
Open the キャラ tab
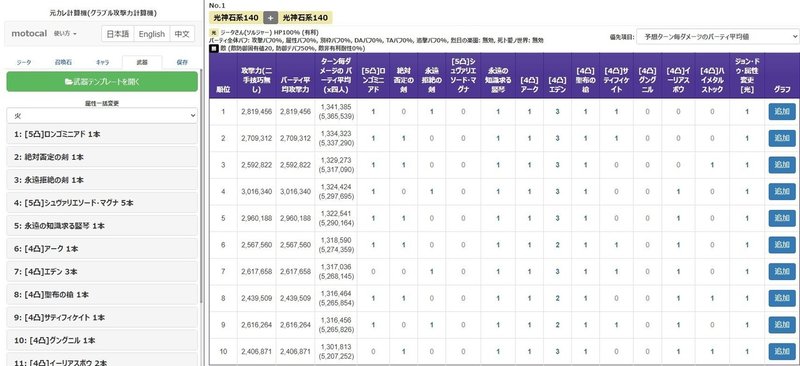tap(103, 62)
